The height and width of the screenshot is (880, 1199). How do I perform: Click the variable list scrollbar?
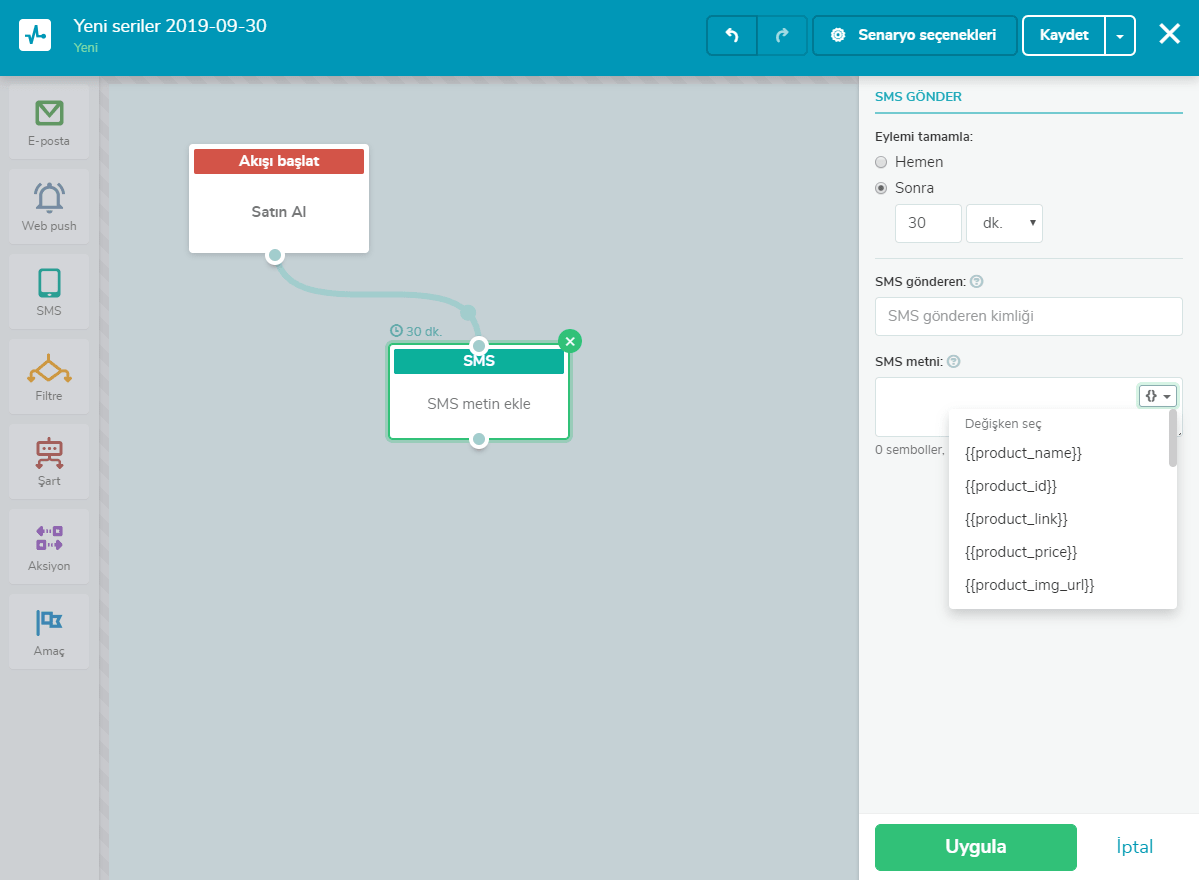pos(1173,438)
